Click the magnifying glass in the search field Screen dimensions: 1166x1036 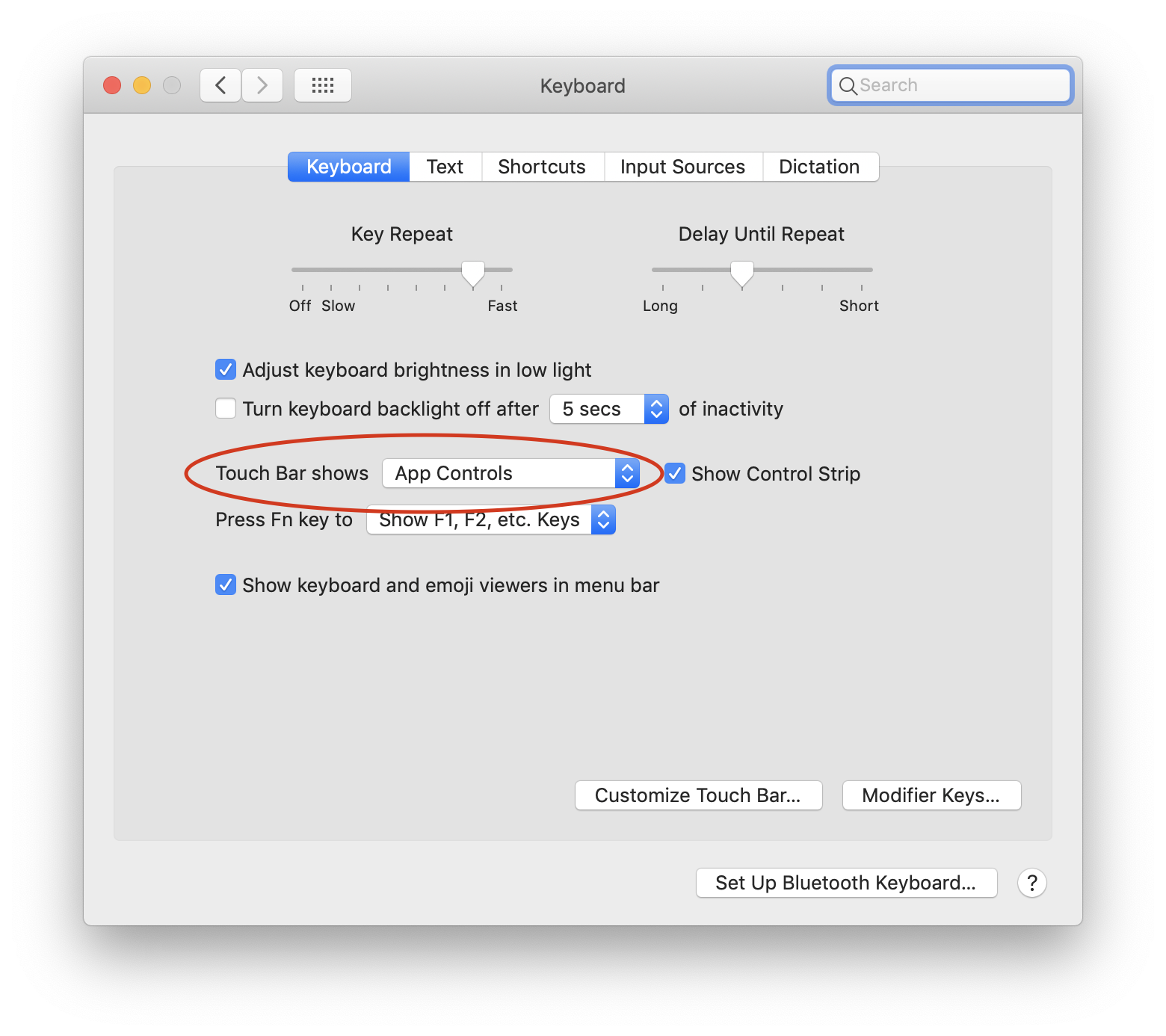point(848,85)
